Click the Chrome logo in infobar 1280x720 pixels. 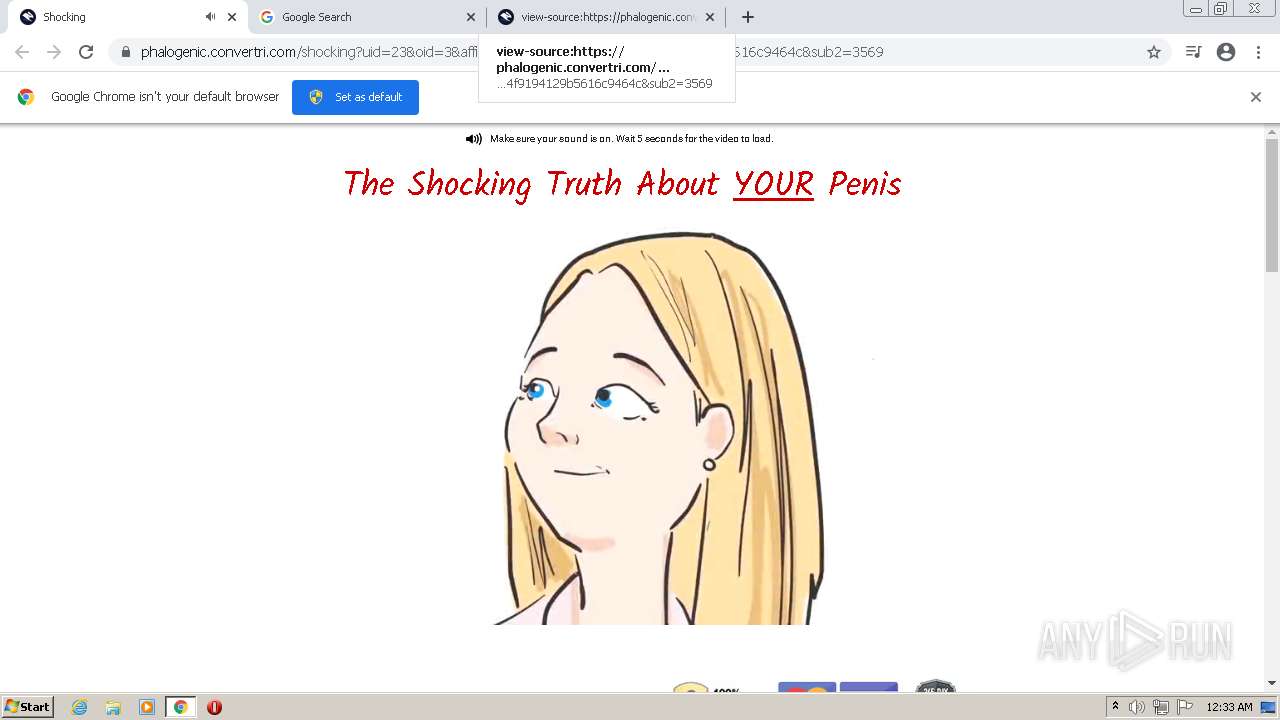tap(26, 97)
